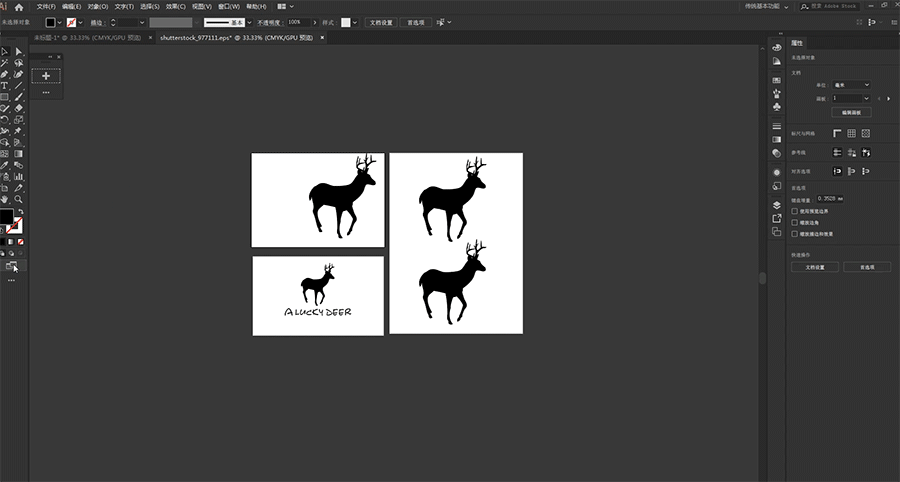Image resolution: width=900 pixels, height=482 pixels.
Task: Show rulers icon in Properties panel
Action: coord(836,133)
